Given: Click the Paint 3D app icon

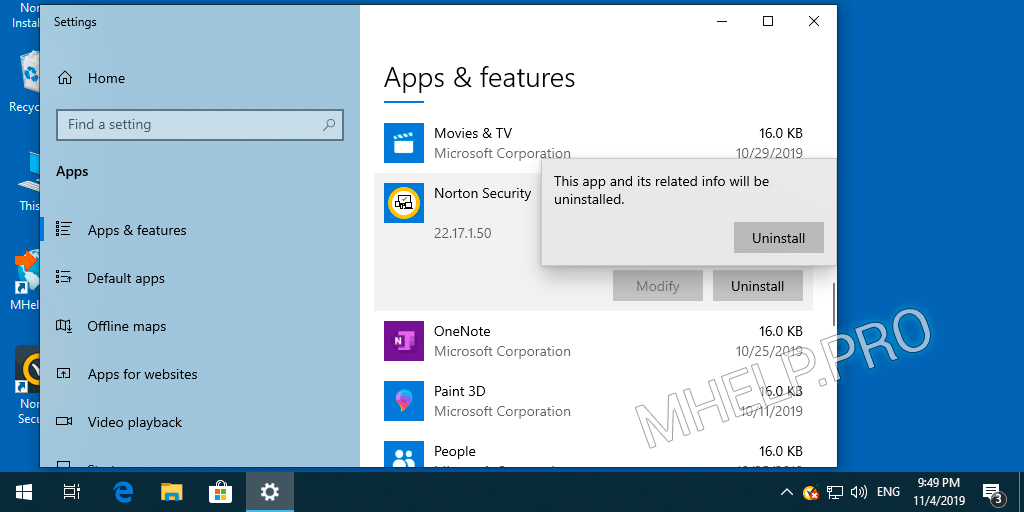Looking at the screenshot, I should 404,401.
